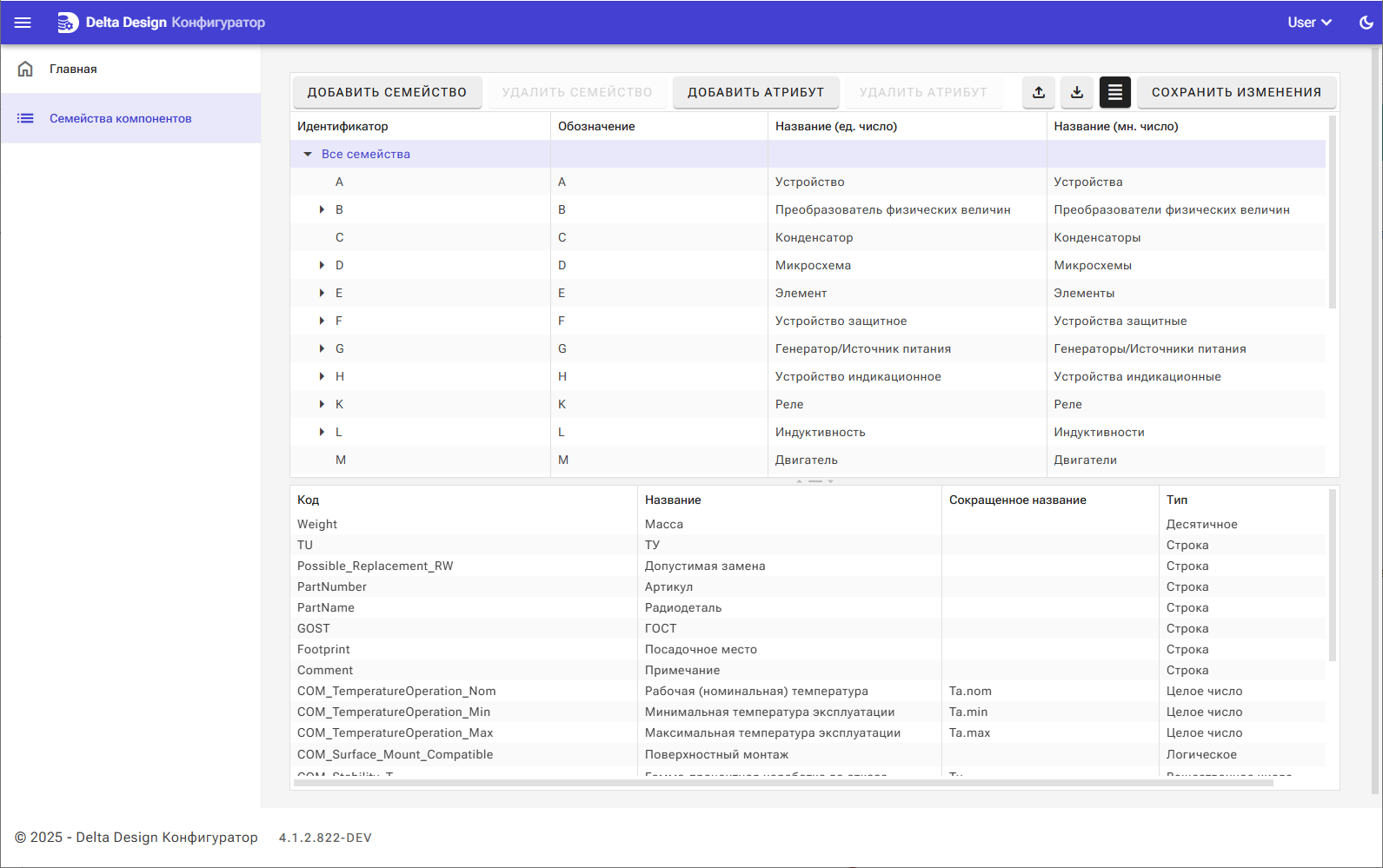Image resolution: width=1383 pixels, height=868 pixels.
Task: Toggle the dense rows view button
Action: click(1115, 92)
